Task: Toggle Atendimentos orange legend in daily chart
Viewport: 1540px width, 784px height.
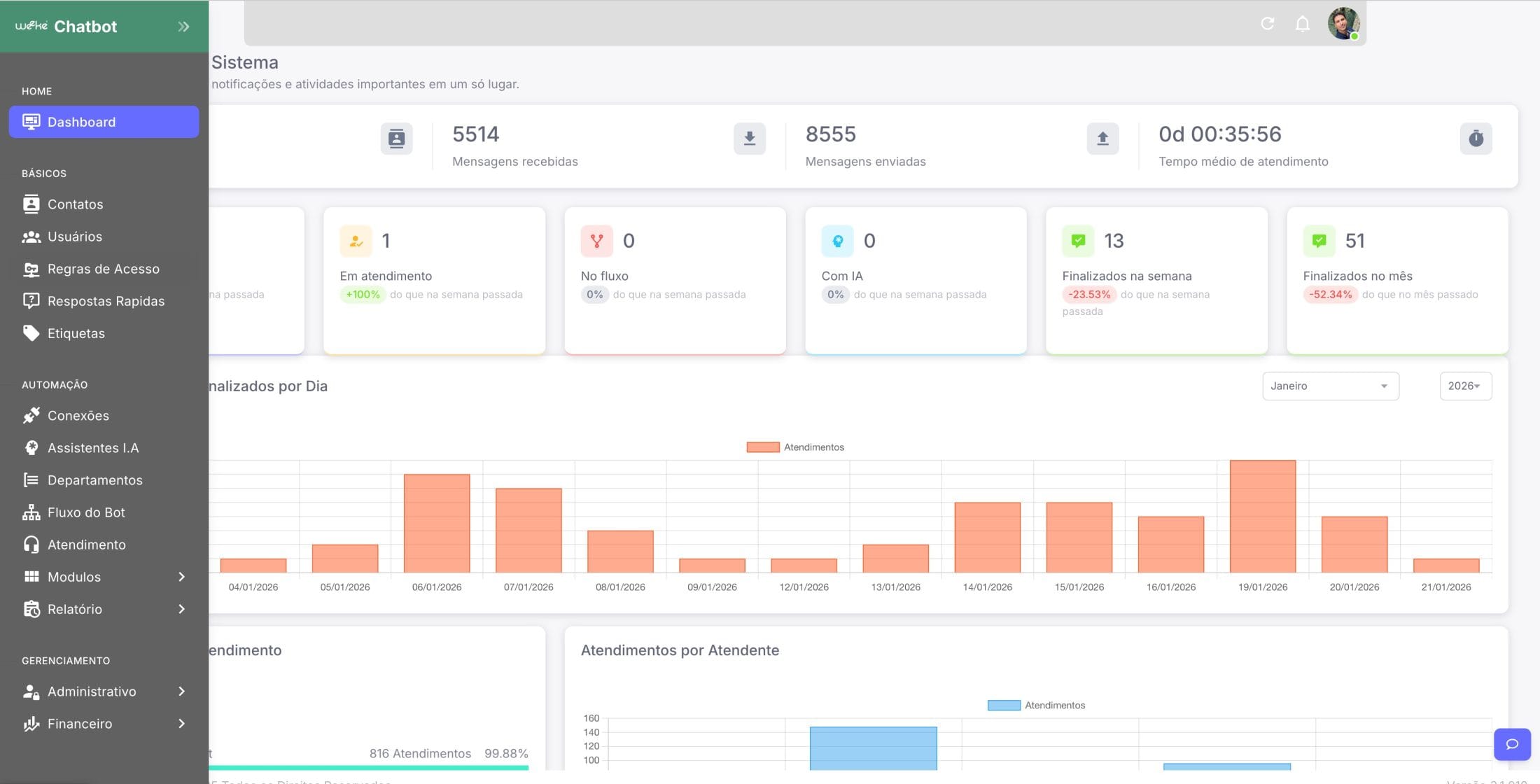Action: pos(795,447)
